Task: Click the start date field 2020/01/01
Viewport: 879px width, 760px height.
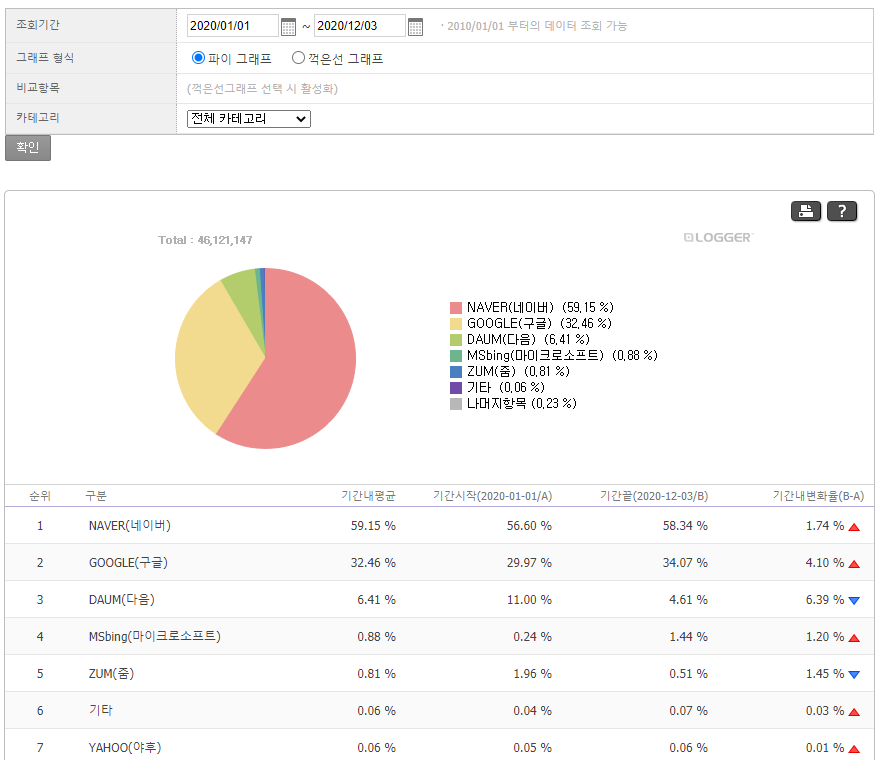Action: tap(232, 26)
